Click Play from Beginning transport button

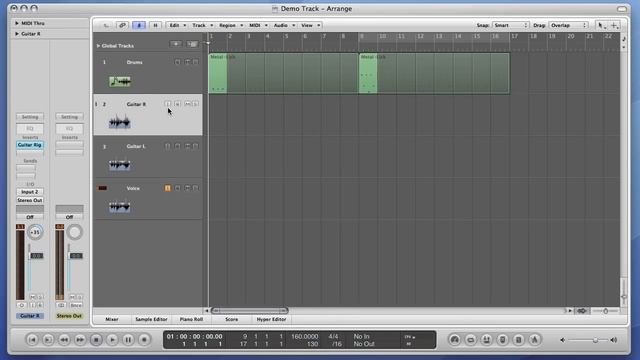(x=48, y=340)
